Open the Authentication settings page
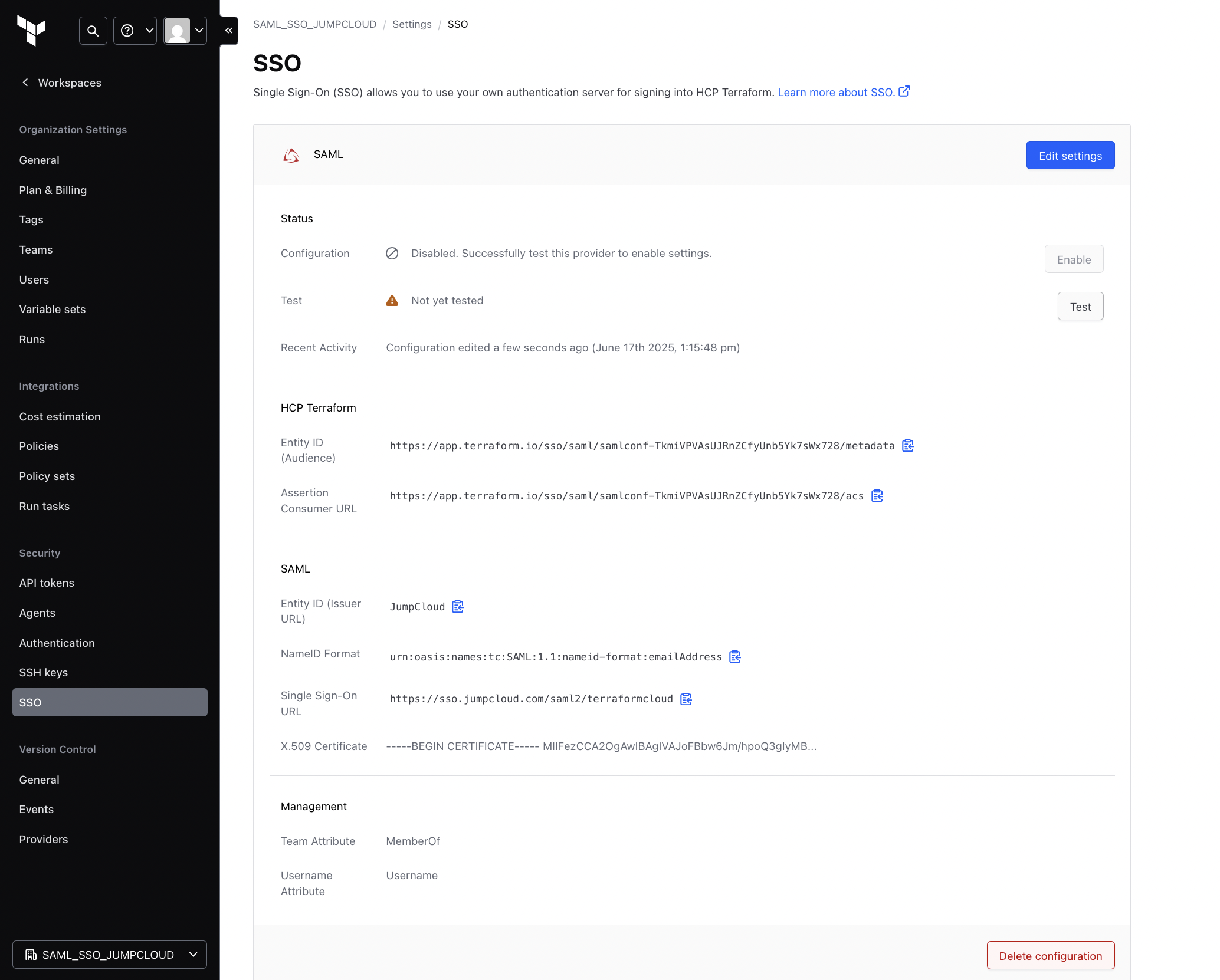This screenshot has width=1220, height=980. [x=57, y=643]
